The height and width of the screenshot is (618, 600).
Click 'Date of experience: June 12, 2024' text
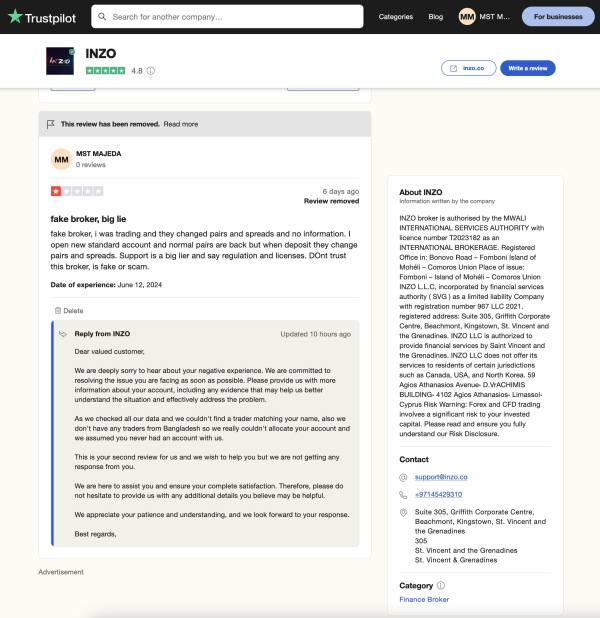(x=106, y=285)
